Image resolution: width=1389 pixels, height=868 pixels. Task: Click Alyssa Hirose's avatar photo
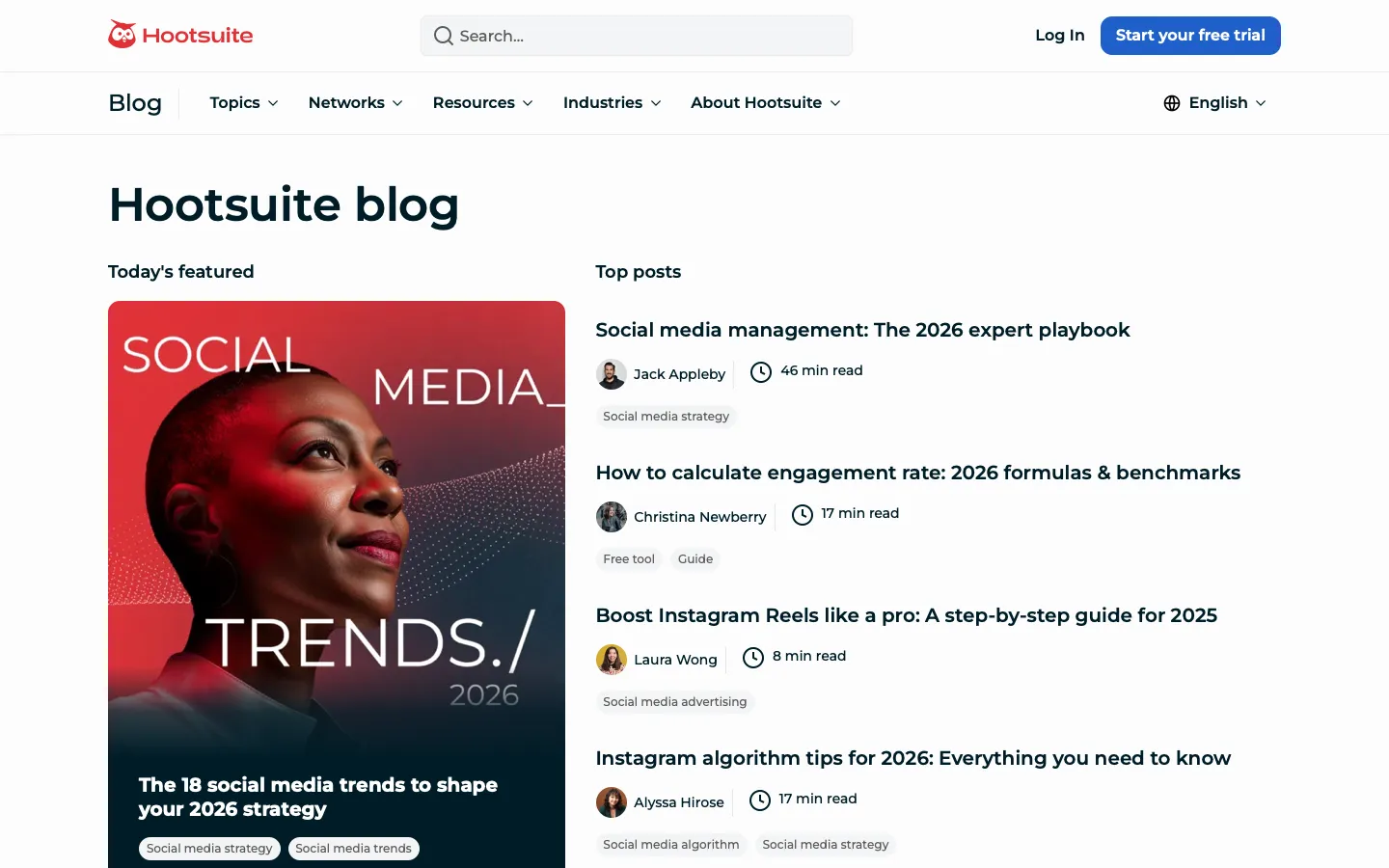click(612, 802)
